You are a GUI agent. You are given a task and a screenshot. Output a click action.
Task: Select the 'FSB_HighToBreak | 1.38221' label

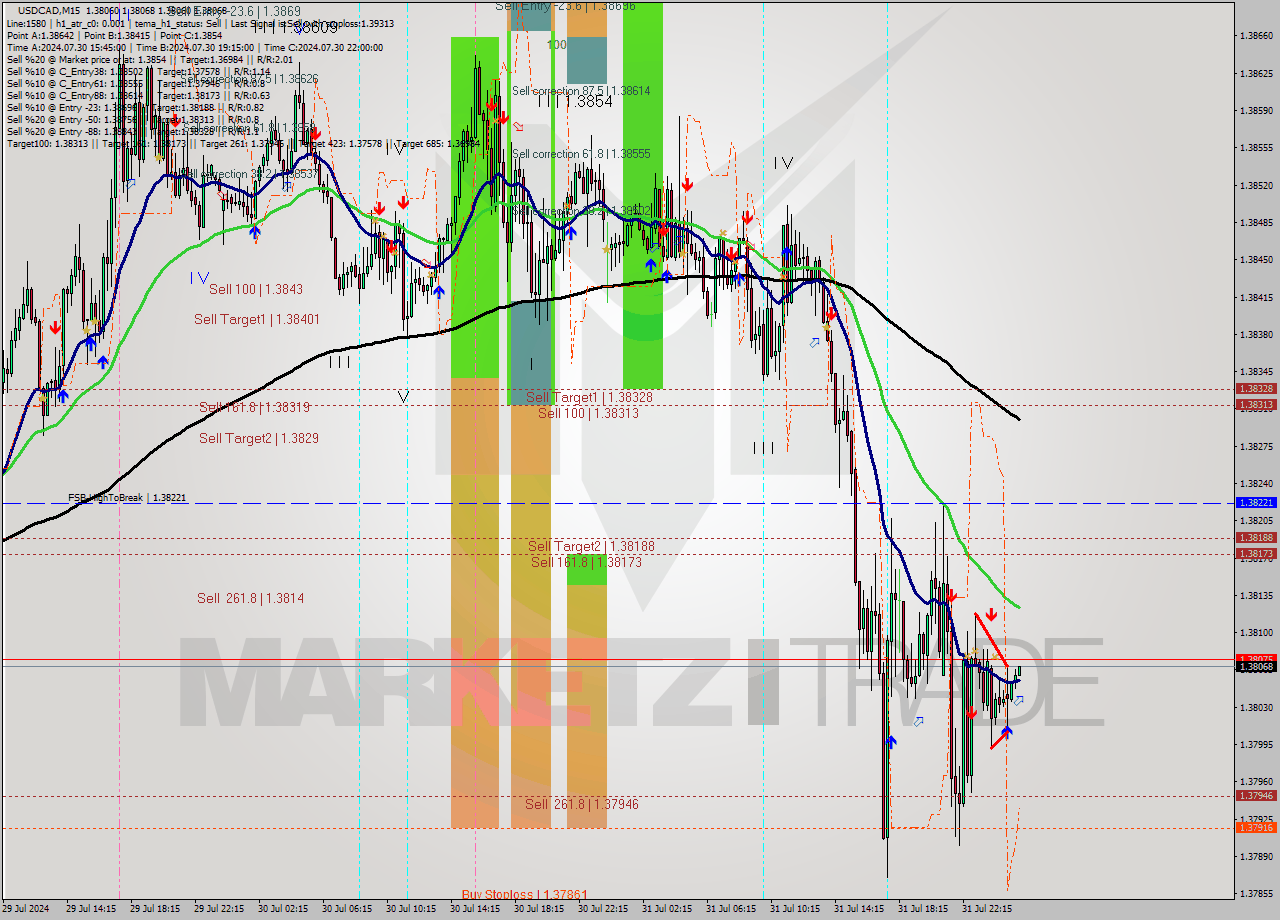[127, 497]
